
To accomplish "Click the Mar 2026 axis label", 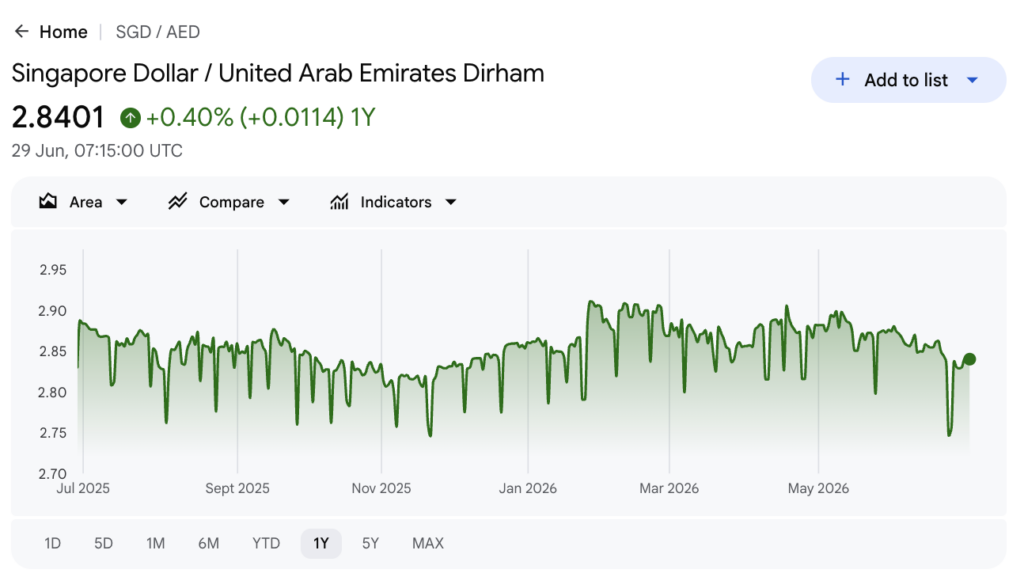I will coord(669,489).
